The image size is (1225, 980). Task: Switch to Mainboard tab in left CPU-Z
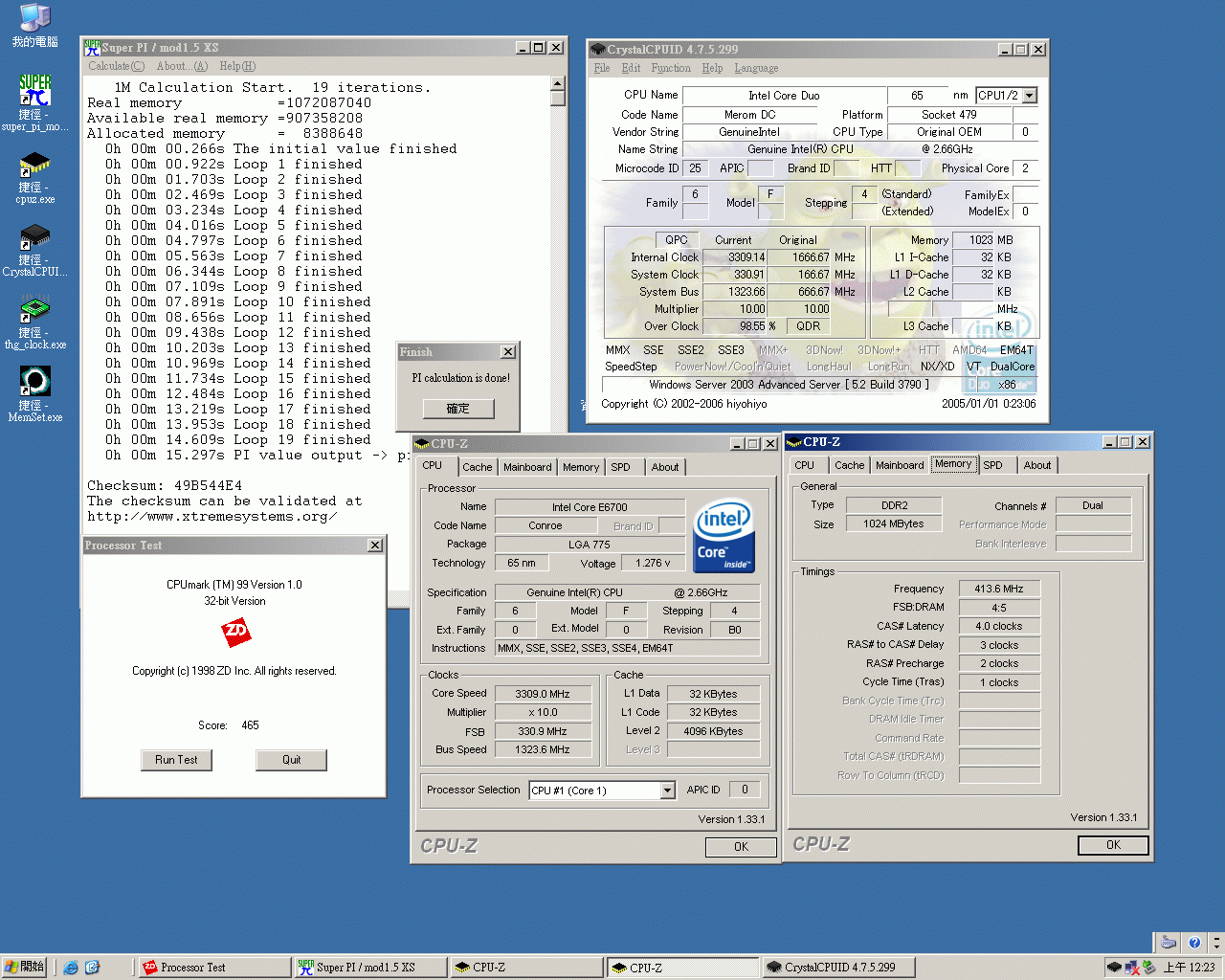click(527, 467)
